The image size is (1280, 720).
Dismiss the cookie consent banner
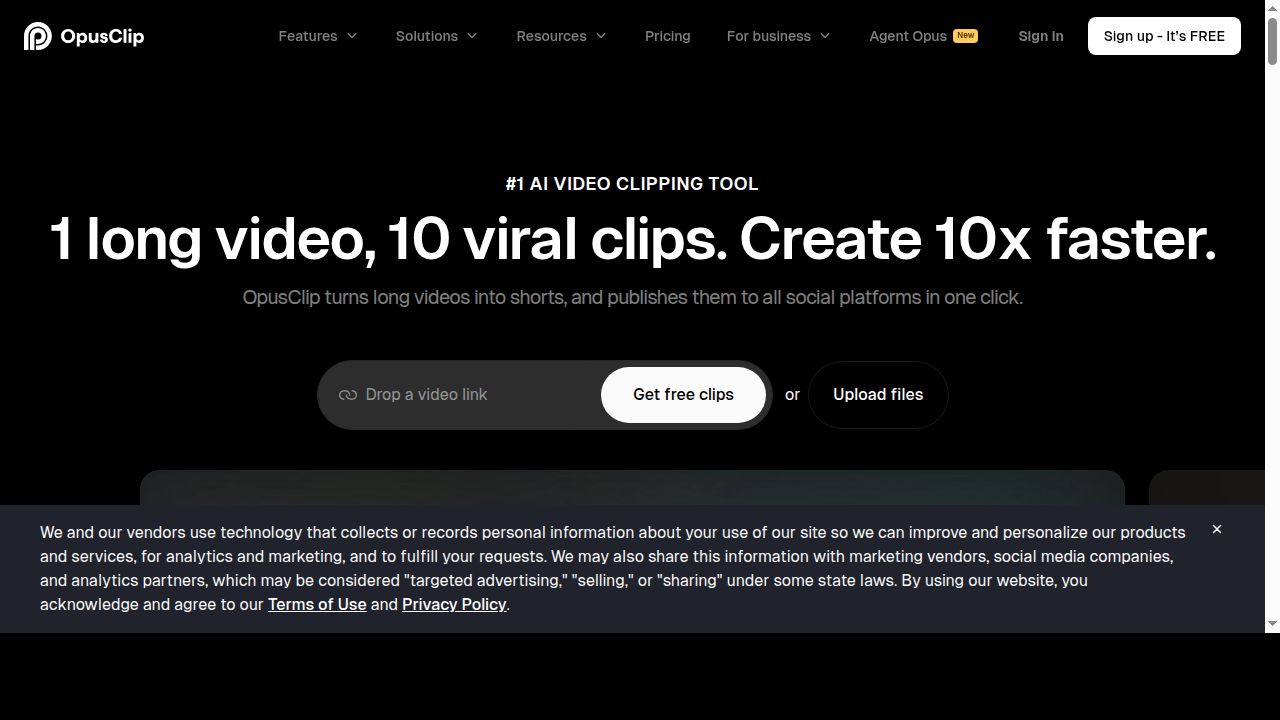(x=1217, y=529)
